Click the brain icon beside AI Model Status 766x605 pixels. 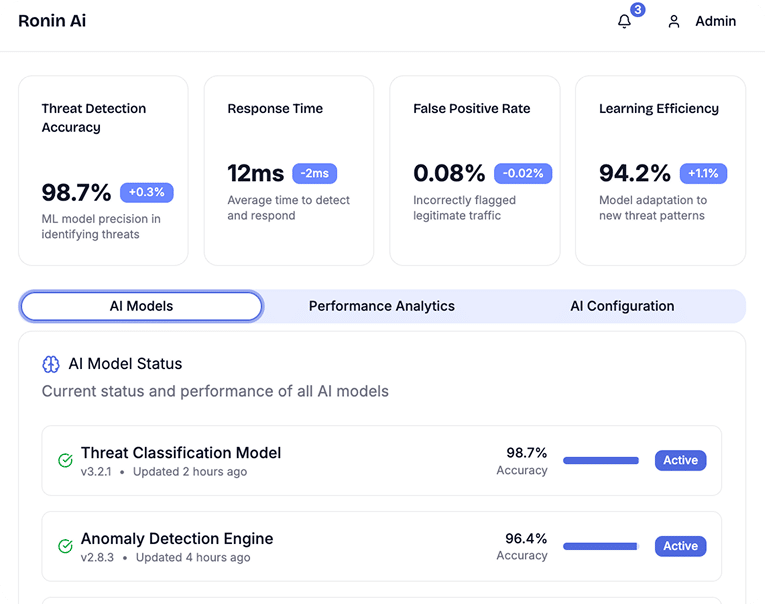point(51,365)
